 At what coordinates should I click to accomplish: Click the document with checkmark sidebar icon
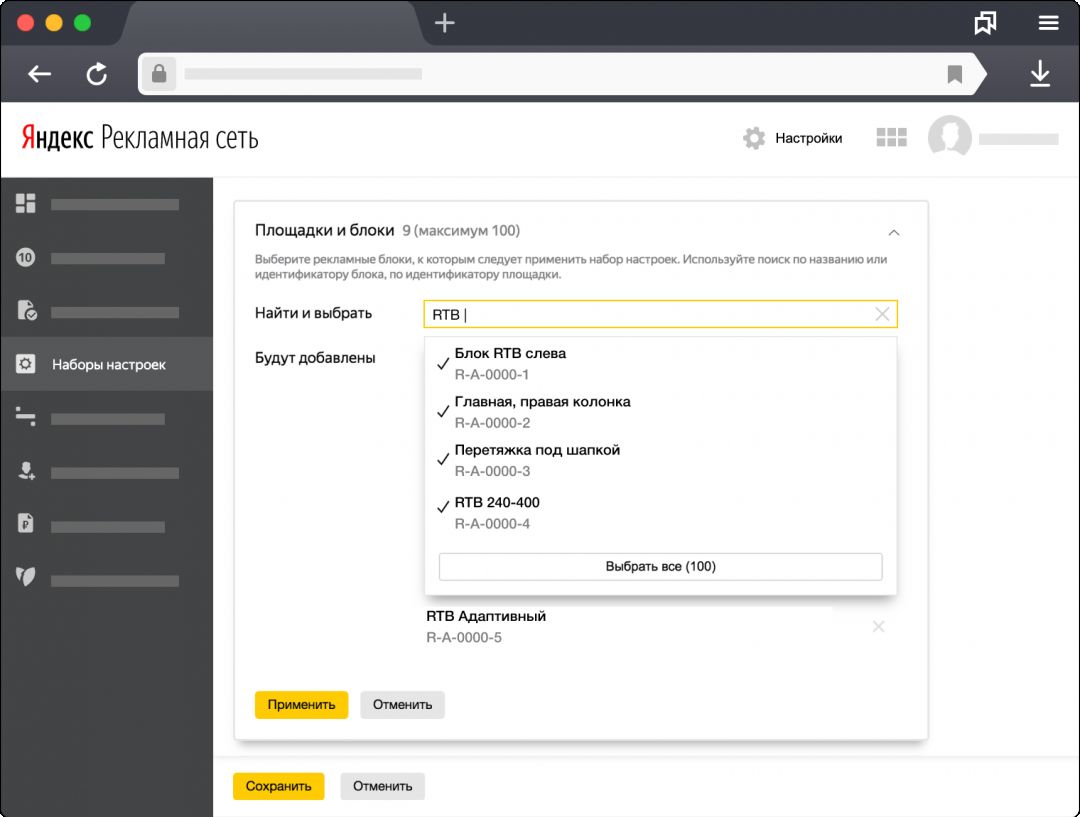tap(26, 311)
